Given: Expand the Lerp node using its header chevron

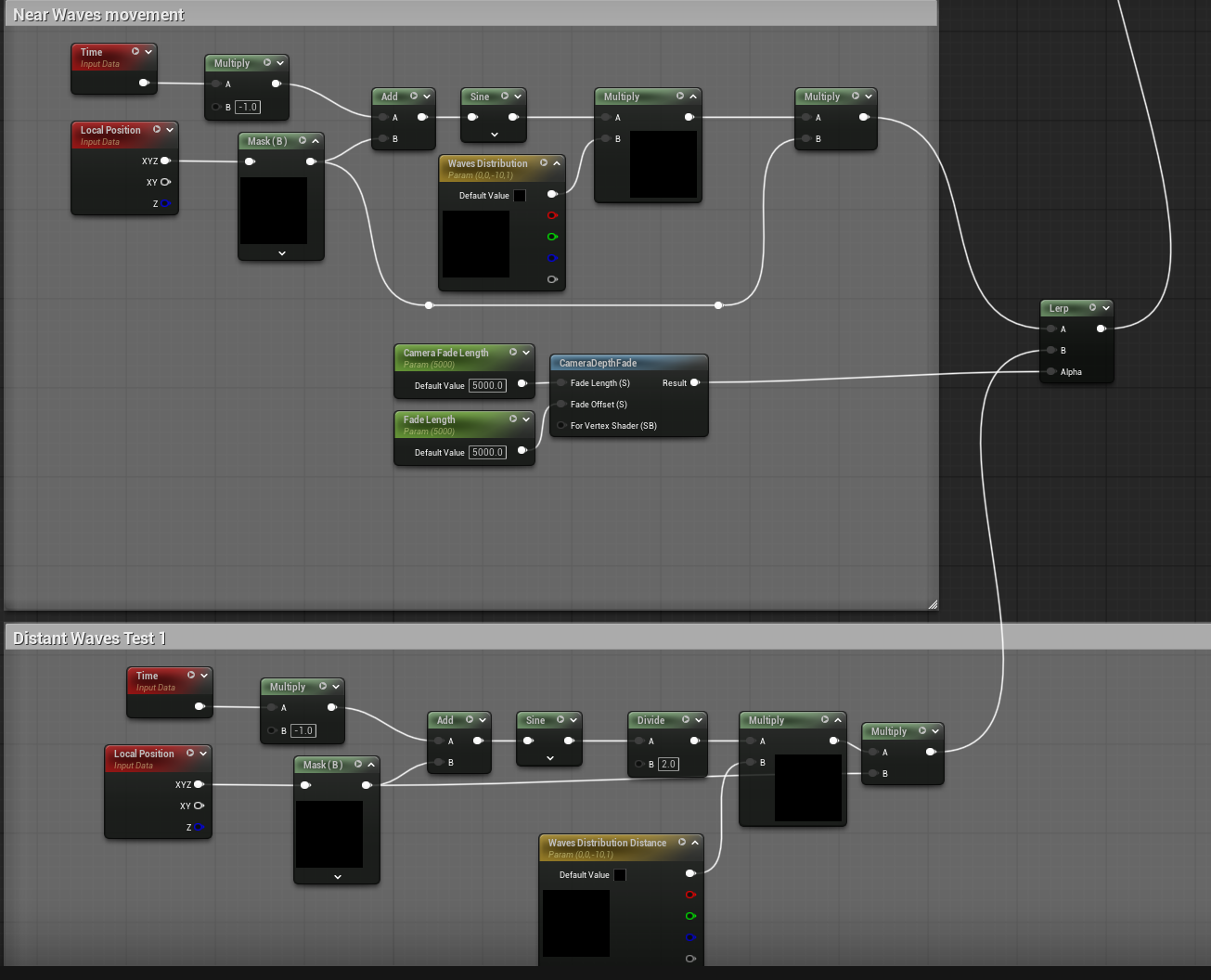Looking at the screenshot, I should (1106, 308).
